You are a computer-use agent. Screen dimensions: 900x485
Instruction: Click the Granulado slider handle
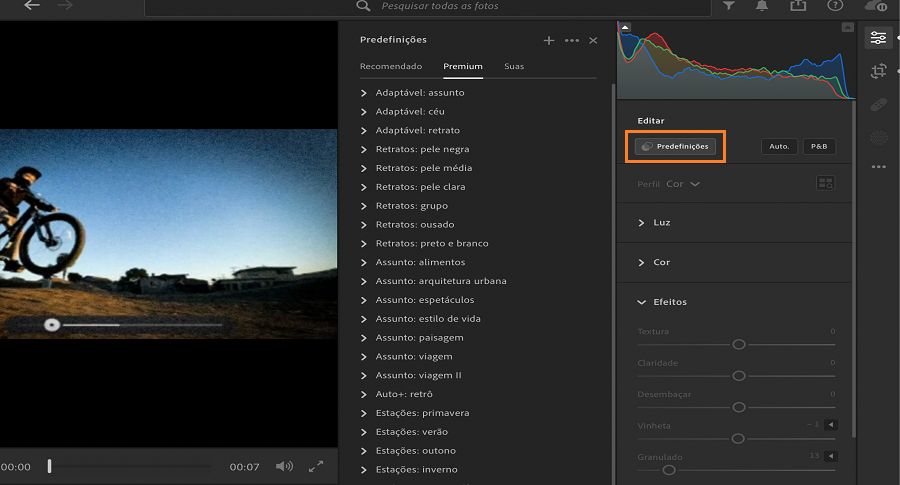tap(669, 471)
